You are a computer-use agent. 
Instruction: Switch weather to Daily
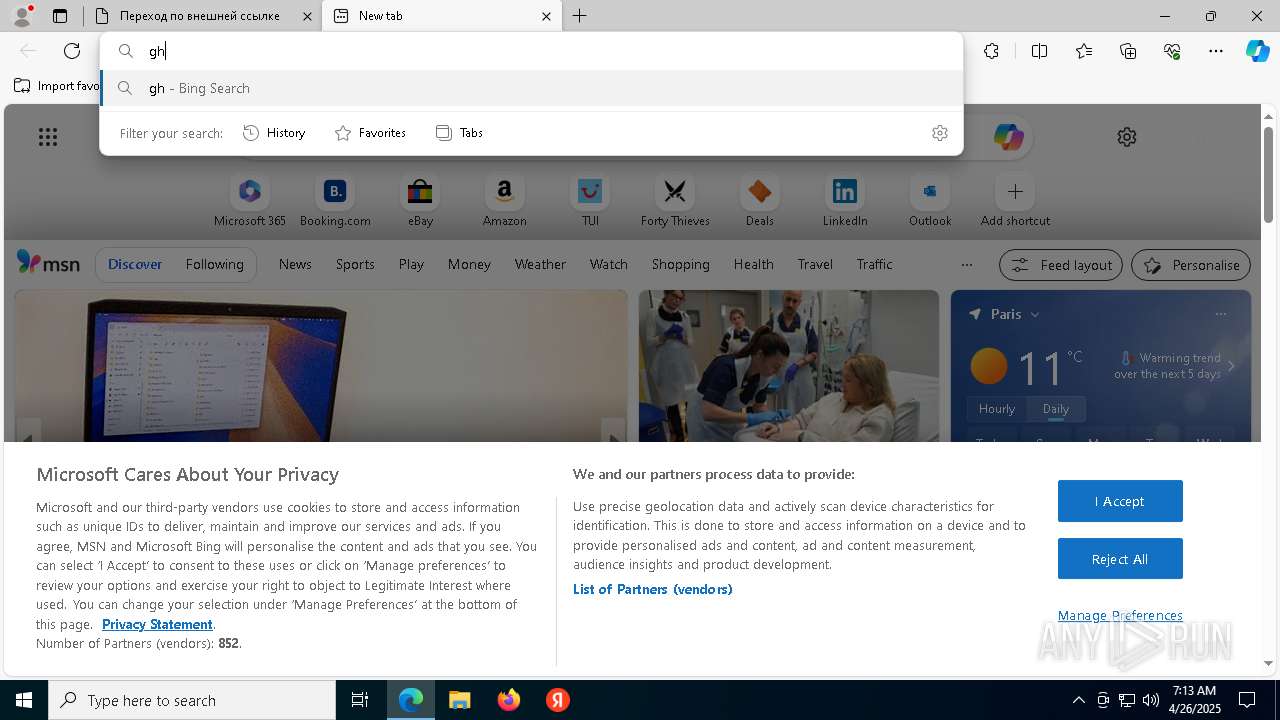pyautogui.click(x=1056, y=409)
